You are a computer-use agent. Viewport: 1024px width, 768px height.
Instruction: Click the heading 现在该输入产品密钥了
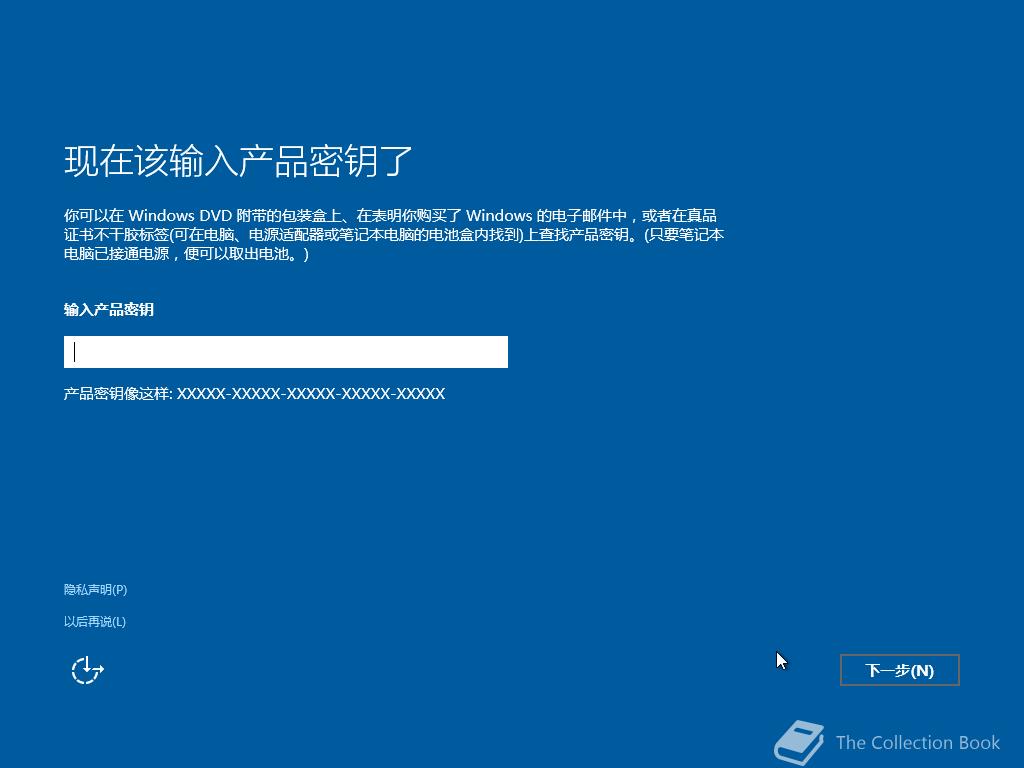(x=238, y=161)
